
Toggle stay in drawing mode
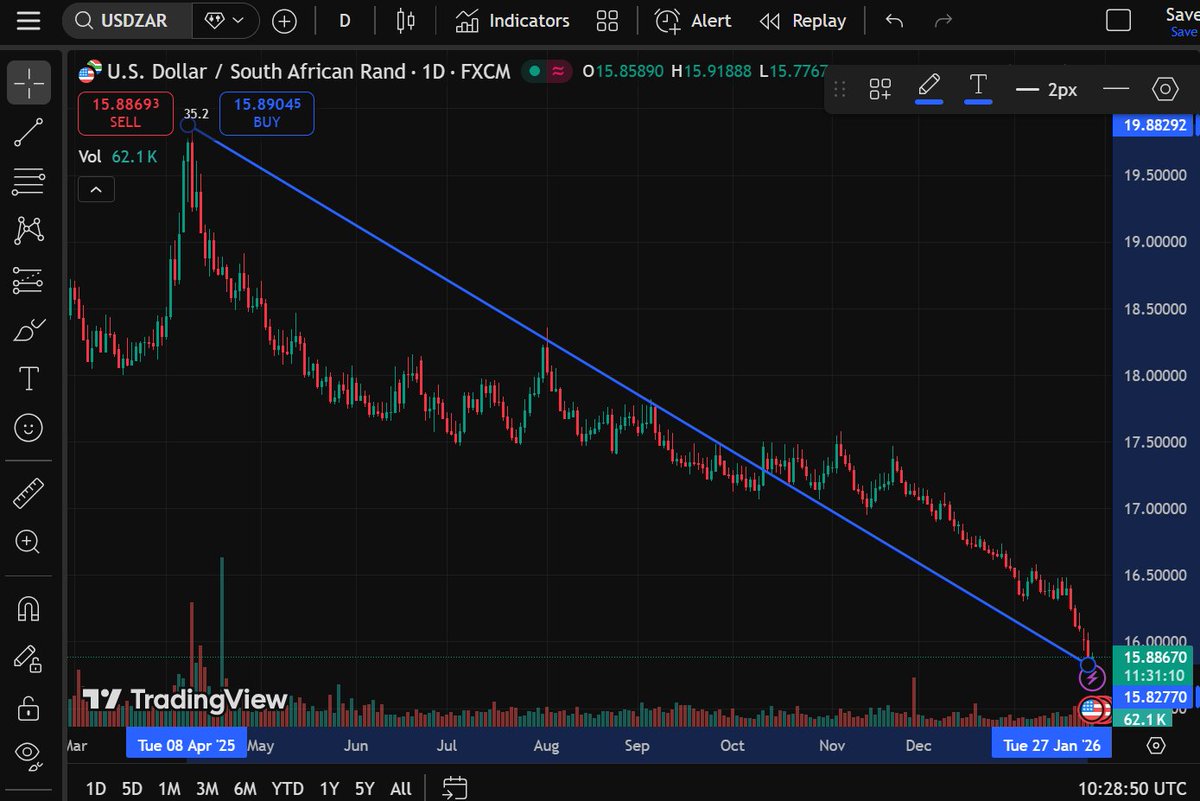pyautogui.click(x=29, y=659)
